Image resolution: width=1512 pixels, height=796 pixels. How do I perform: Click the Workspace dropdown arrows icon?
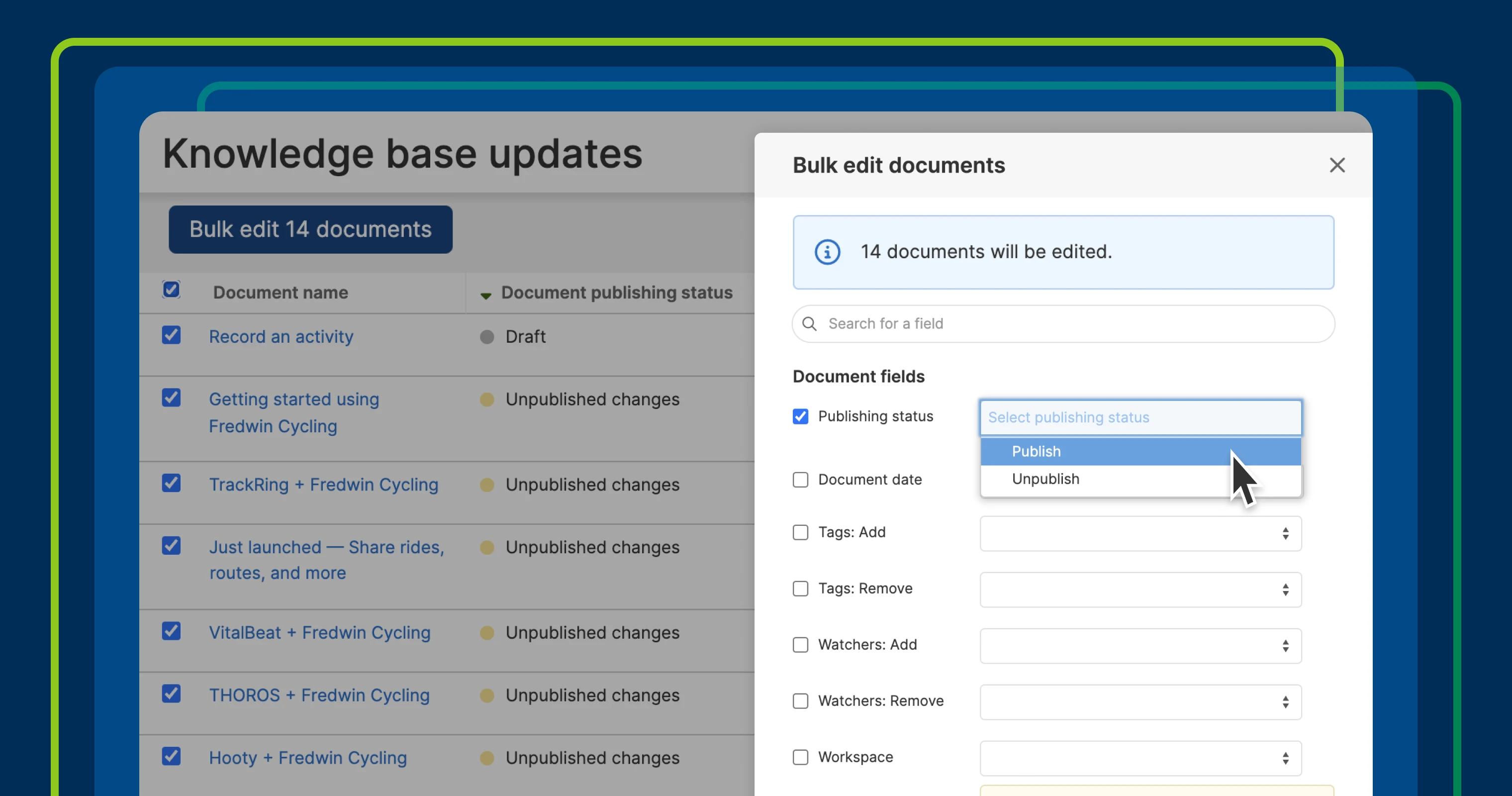point(1285,758)
